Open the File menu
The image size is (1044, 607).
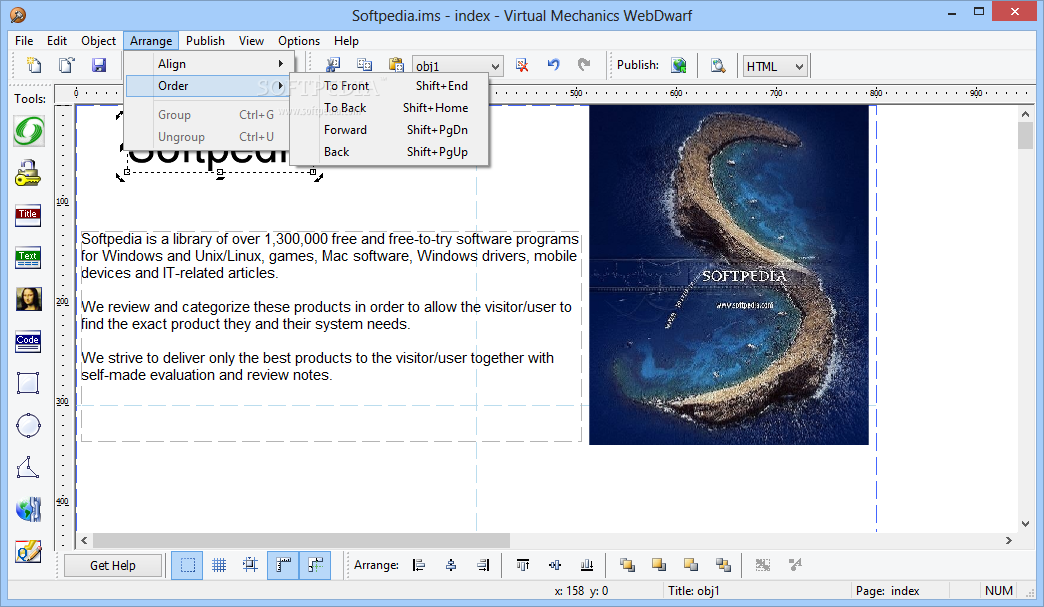click(x=24, y=41)
